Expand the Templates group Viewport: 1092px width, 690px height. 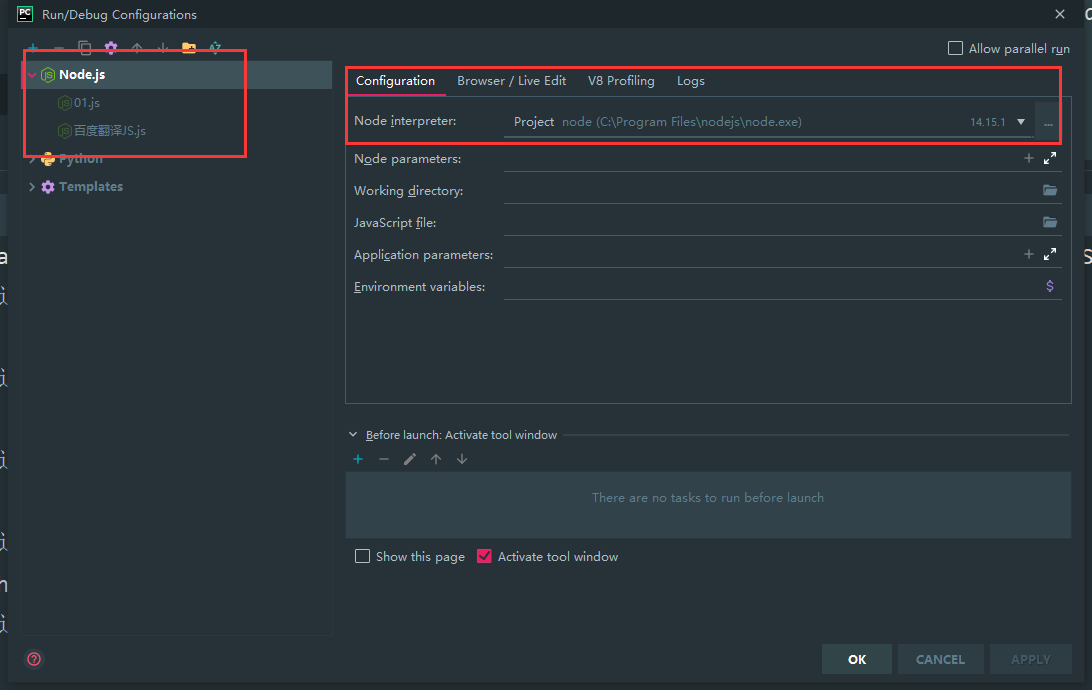(x=32, y=187)
